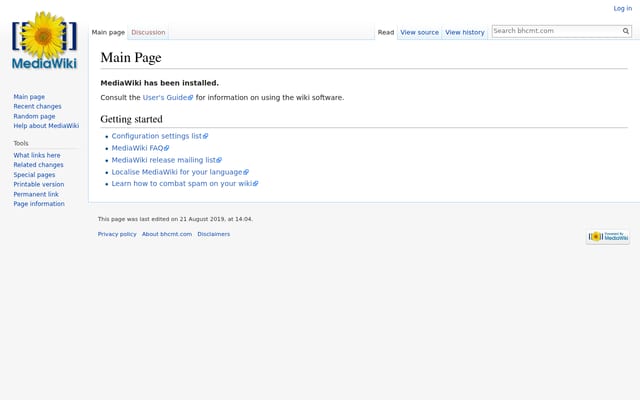The width and height of the screenshot is (640, 400).
Task: Open the MediaWiki FAQ link
Action: click(140, 148)
